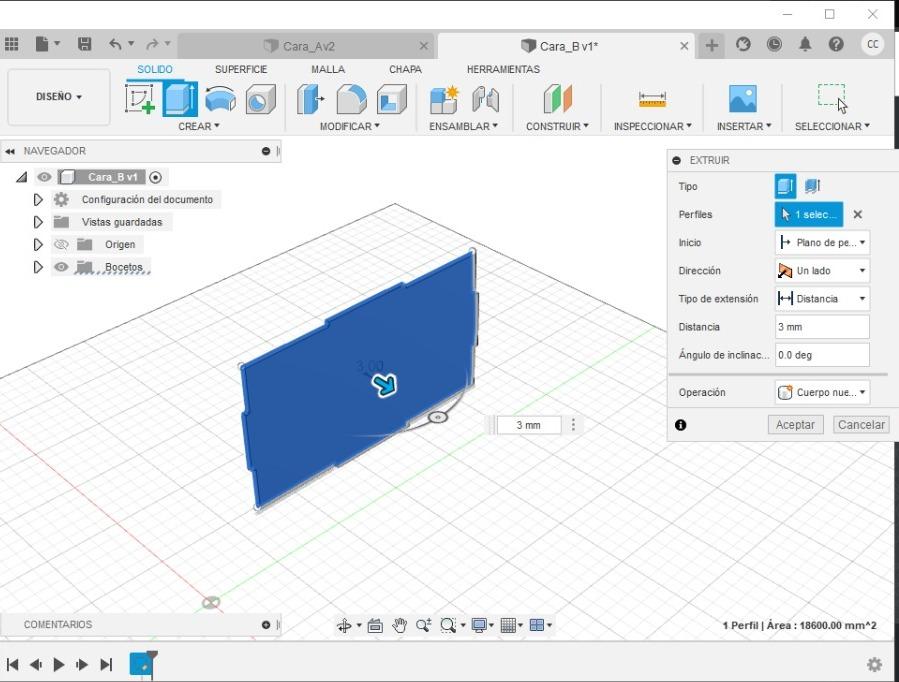Switch to the Cara_Av2 document tab
Viewport: 899px width, 682px height.
click(x=307, y=46)
